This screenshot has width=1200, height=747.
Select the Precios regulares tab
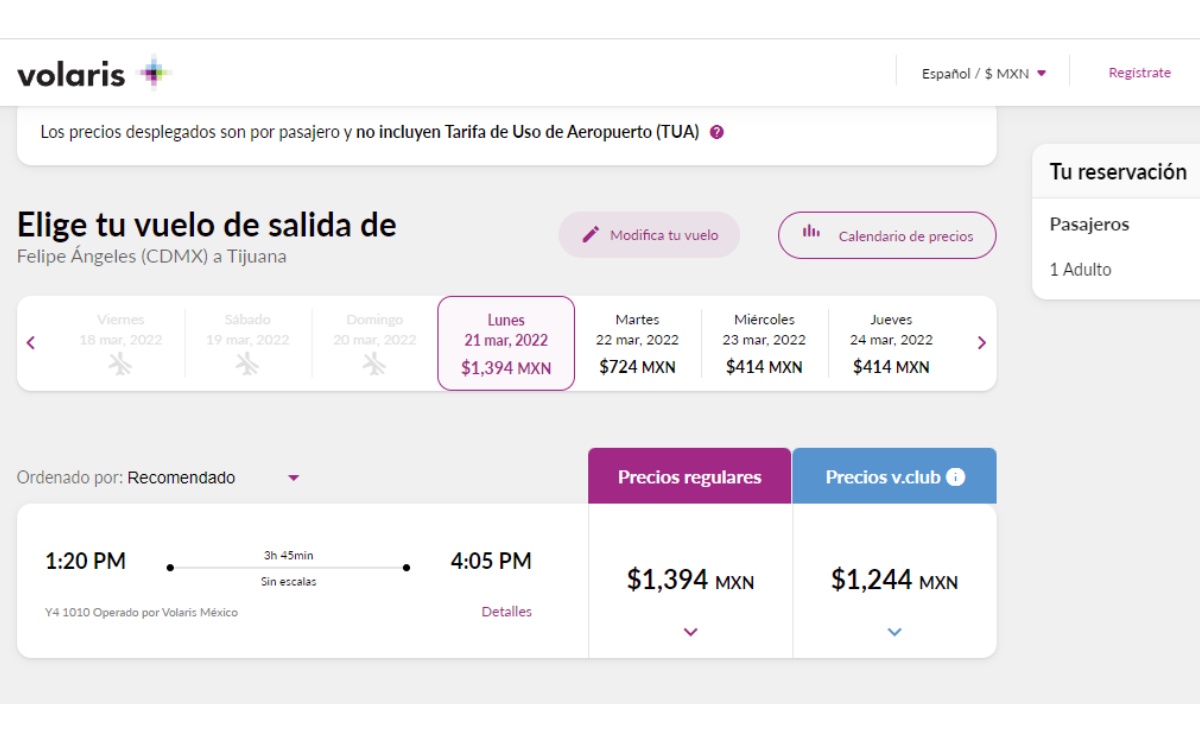(x=689, y=477)
